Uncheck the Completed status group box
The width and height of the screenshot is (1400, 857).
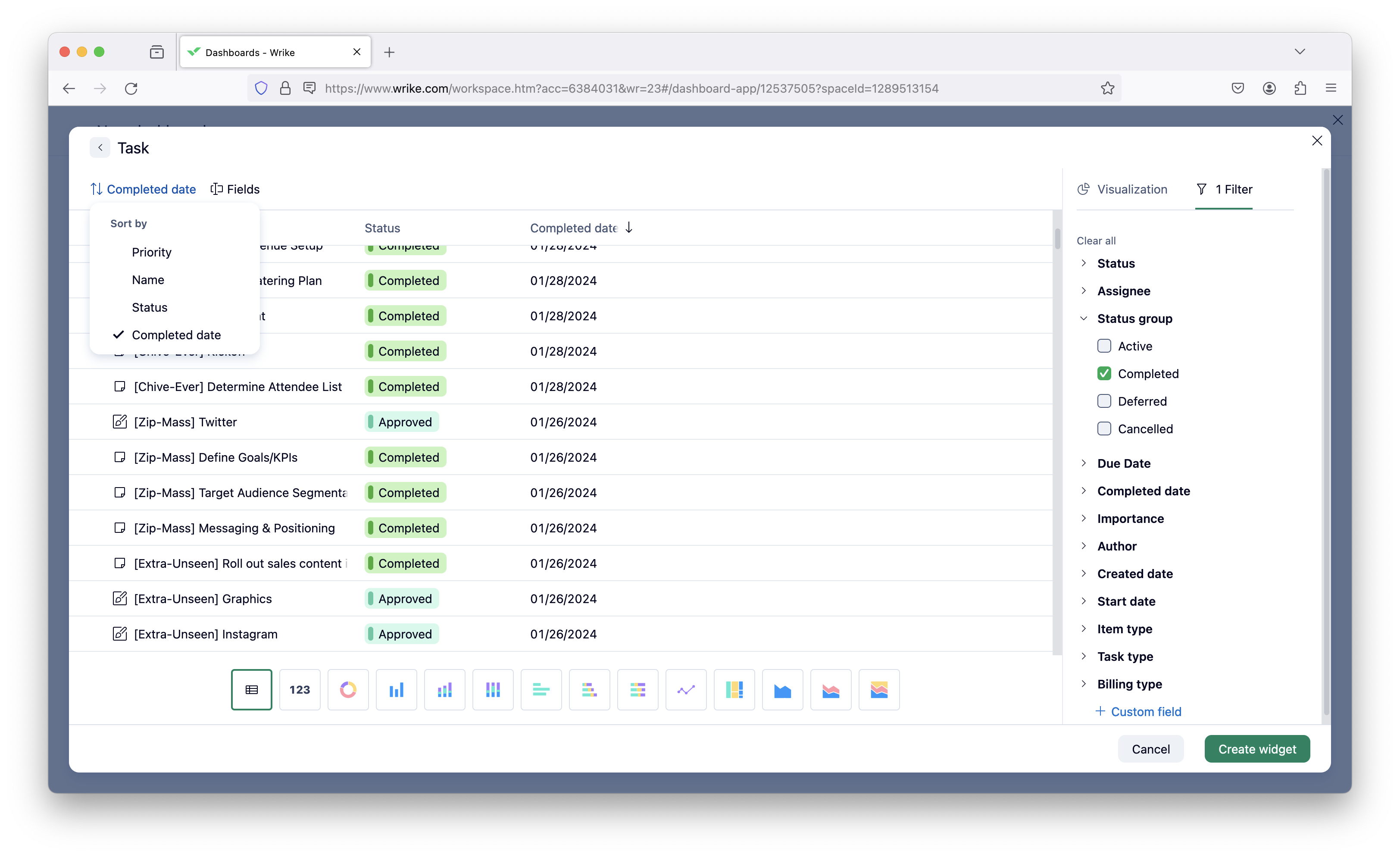click(x=1104, y=373)
